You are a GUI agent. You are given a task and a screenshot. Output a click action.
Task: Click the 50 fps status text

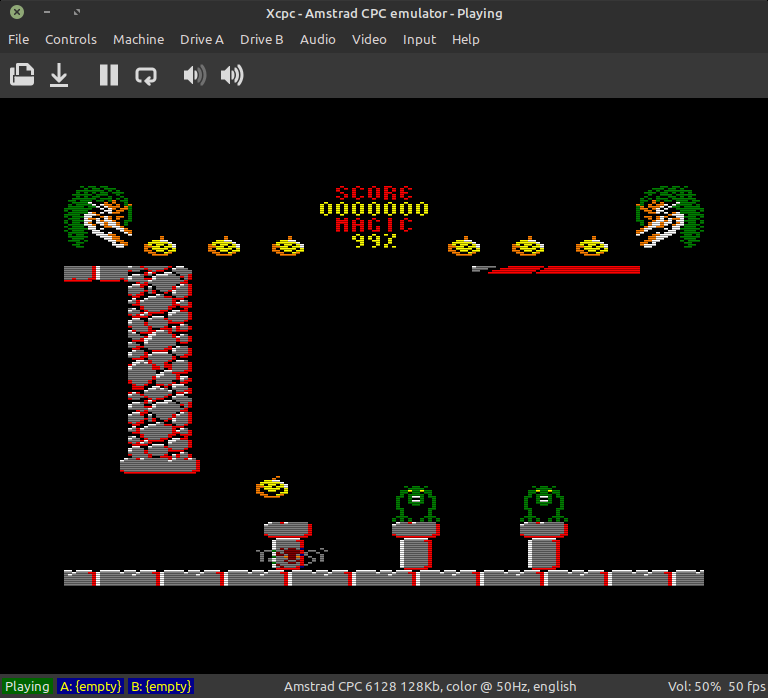point(747,686)
